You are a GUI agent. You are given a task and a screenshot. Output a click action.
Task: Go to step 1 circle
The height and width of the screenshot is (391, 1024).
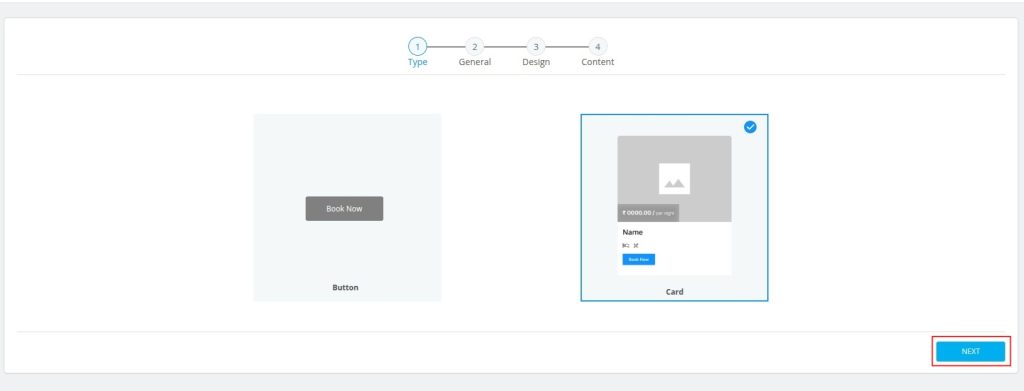point(417,46)
